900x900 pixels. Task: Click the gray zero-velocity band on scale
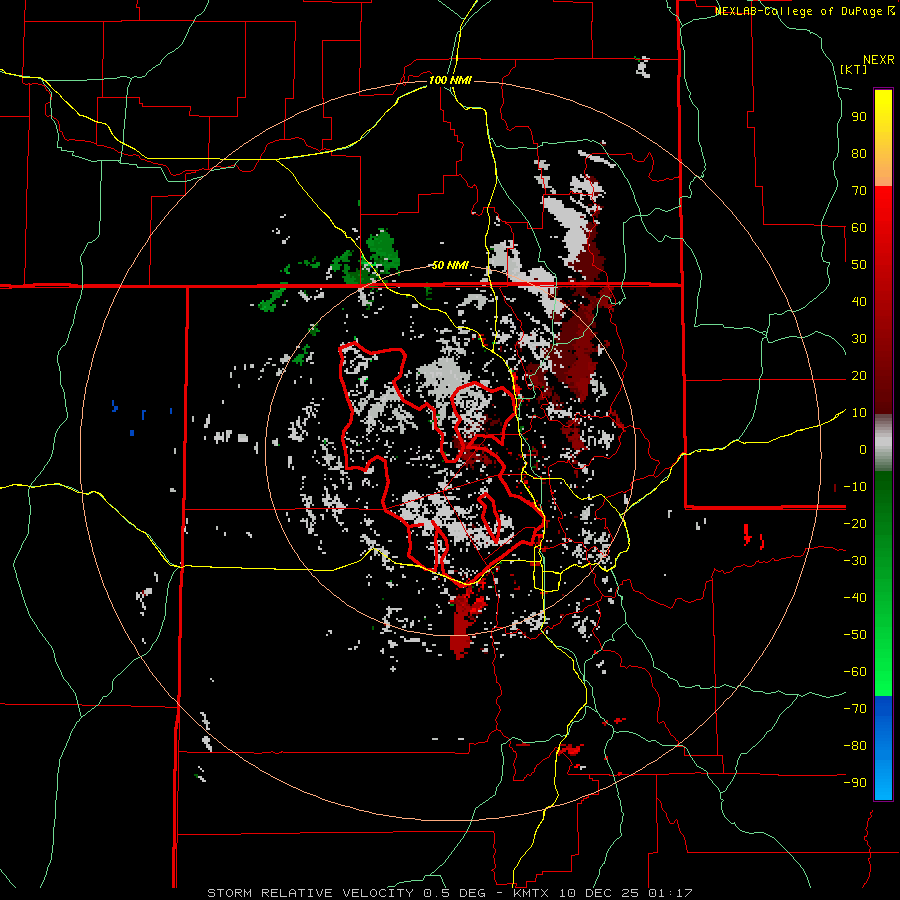click(883, 442)
